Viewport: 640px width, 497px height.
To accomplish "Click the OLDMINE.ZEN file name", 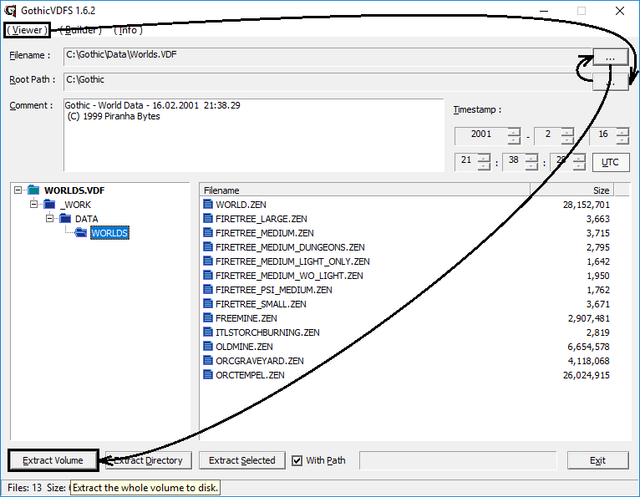I will 244,346.
